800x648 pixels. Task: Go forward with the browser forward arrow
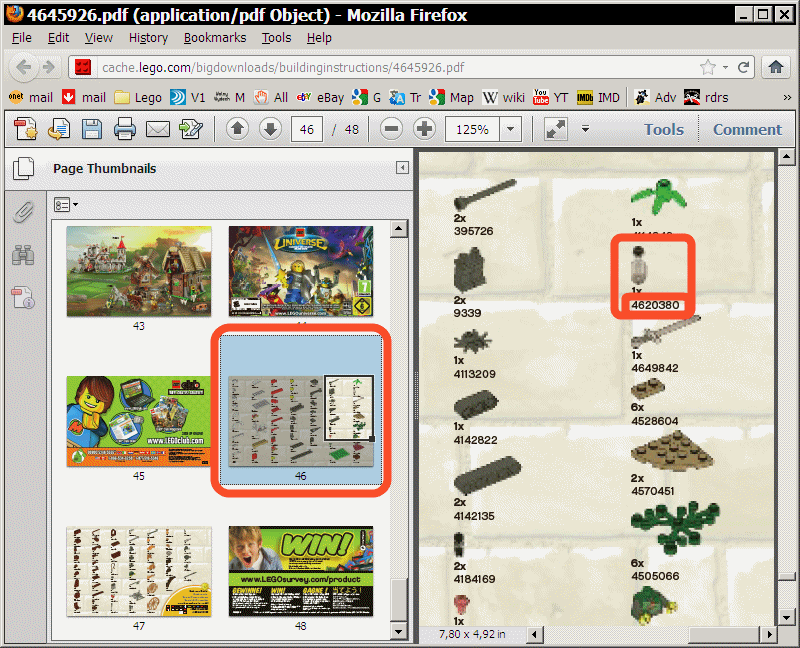pyautogui.click(x=49, y=67)
